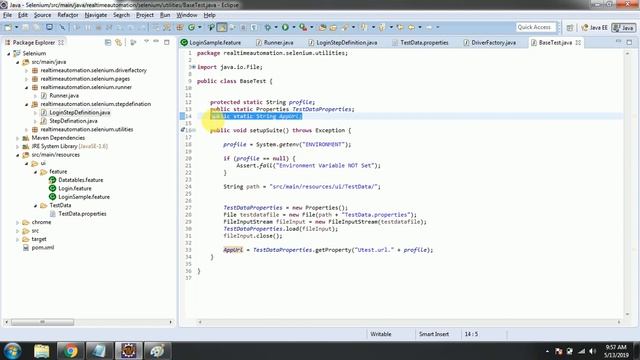Open the File menu
This screenshot has height=360, width=640.
[7, 15]
